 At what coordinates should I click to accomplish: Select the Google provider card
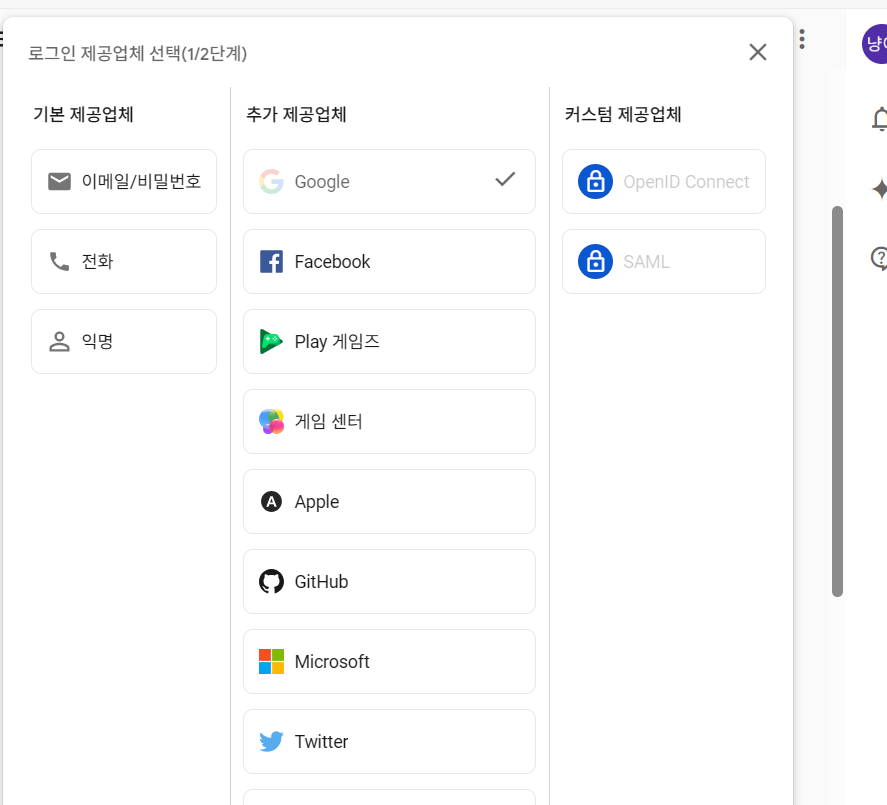pos(389,182)
